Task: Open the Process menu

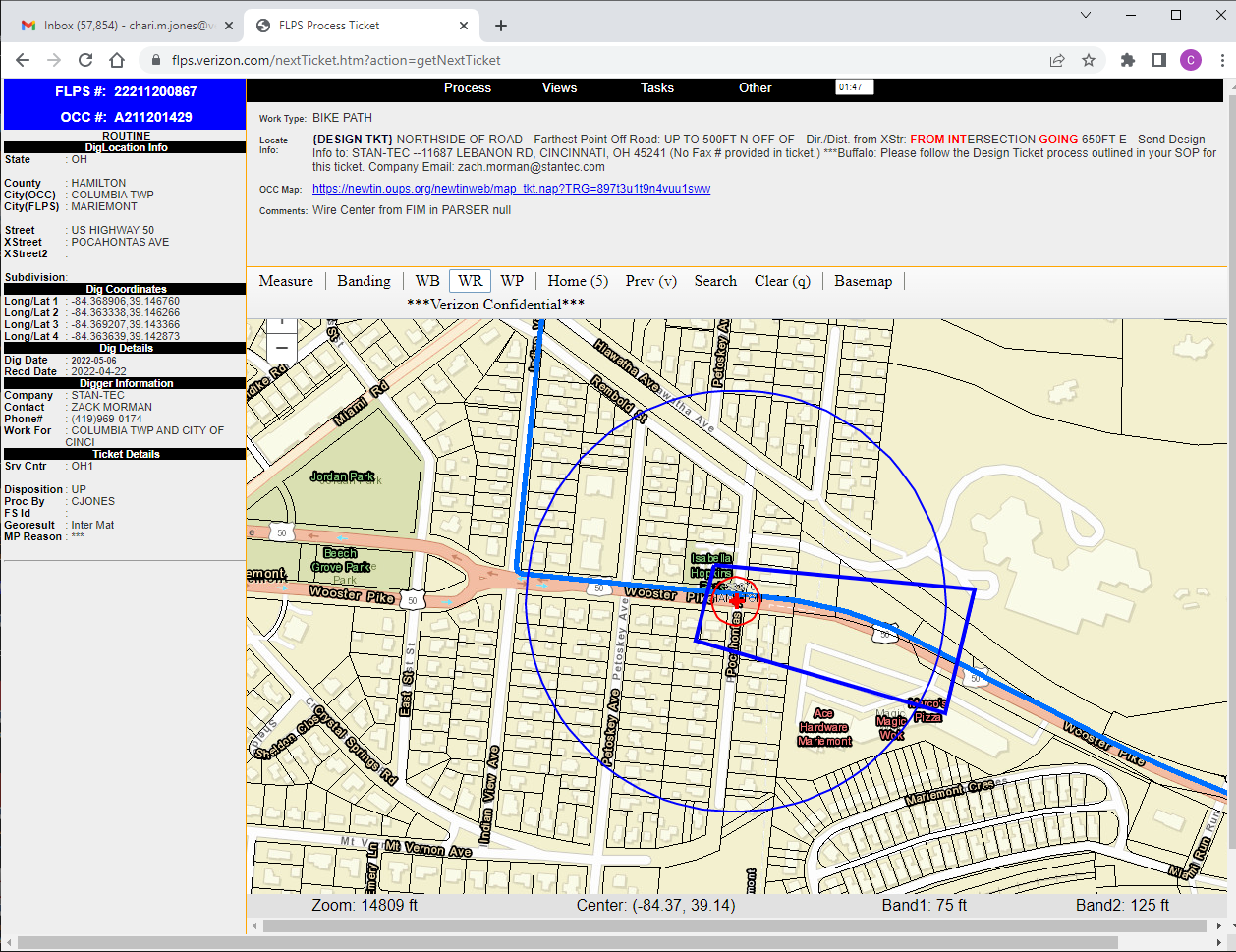Action: [467, 87]
